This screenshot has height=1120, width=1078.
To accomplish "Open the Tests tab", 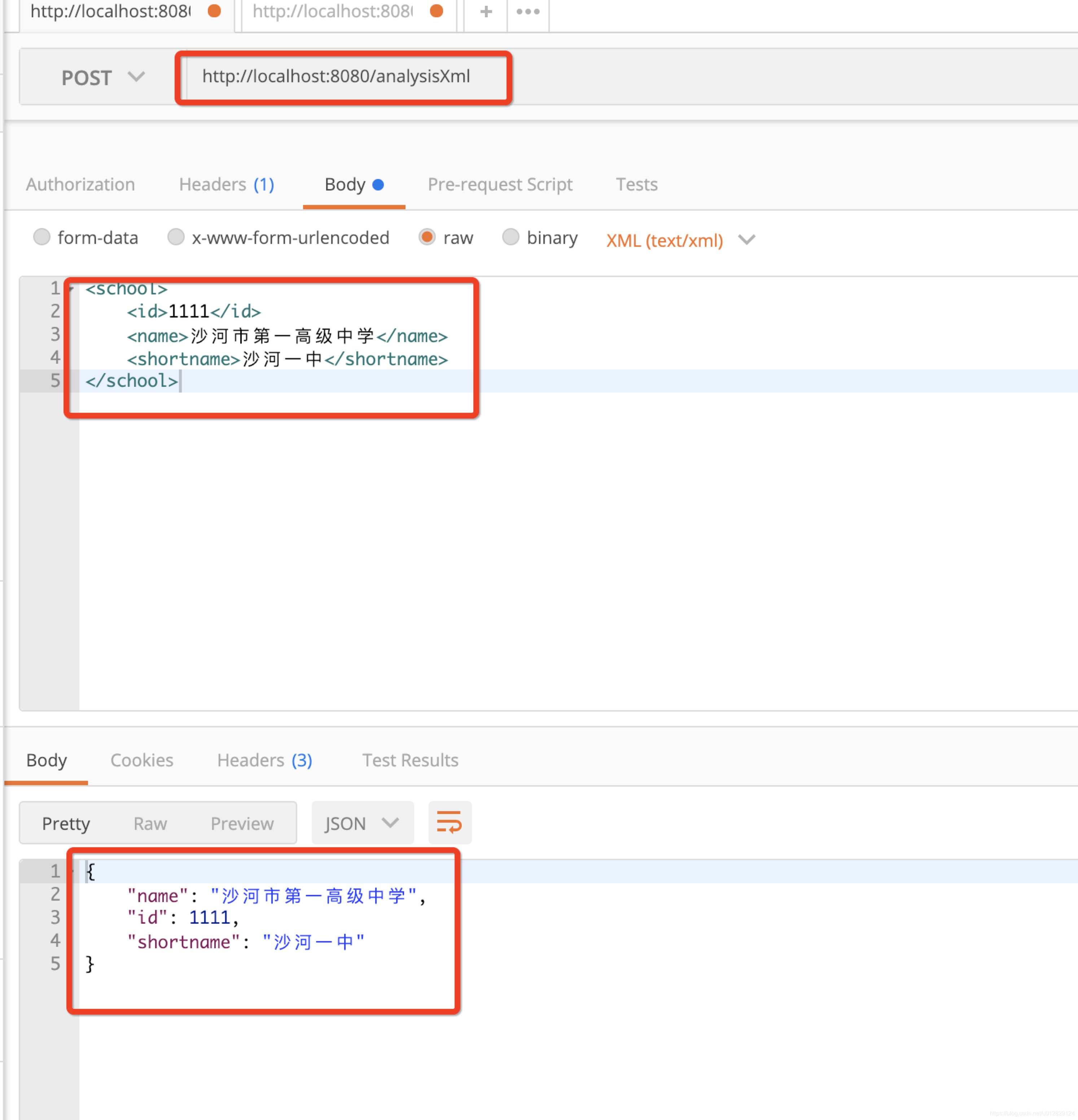I will [636, 184].
